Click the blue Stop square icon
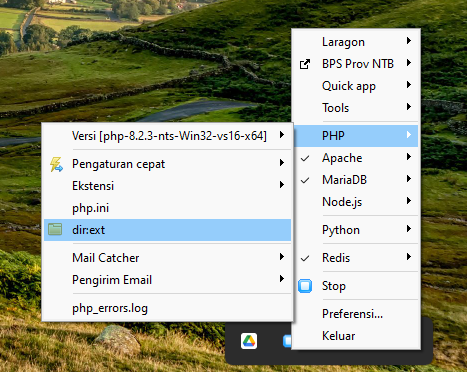 click(305, 286)
